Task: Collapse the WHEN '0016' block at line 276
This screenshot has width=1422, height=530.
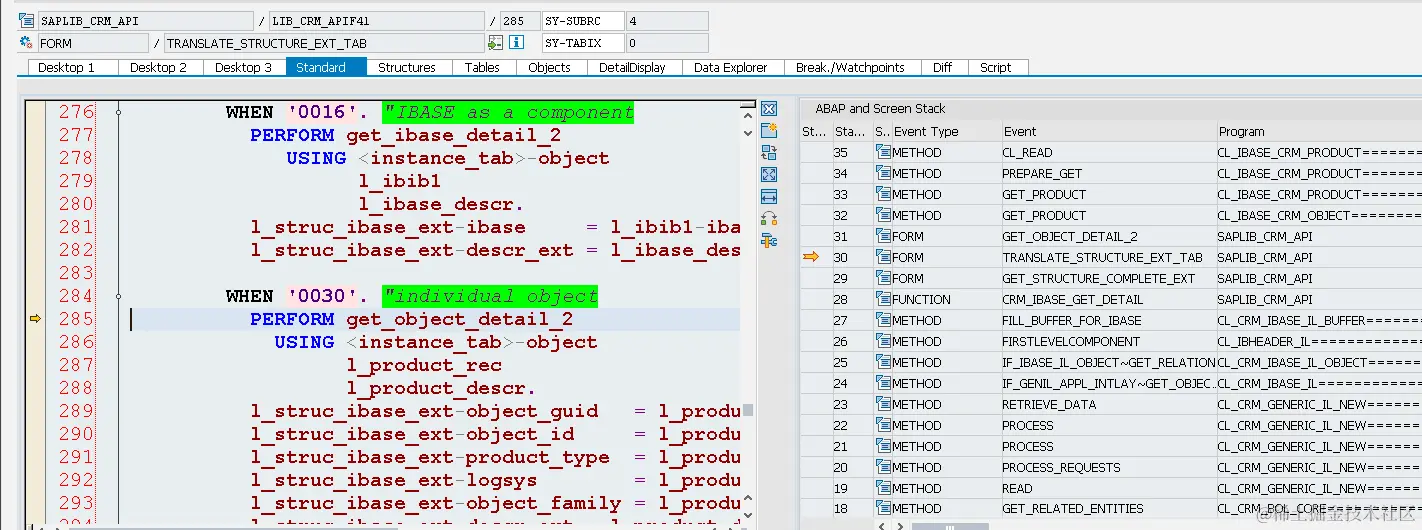Action: 118,112
